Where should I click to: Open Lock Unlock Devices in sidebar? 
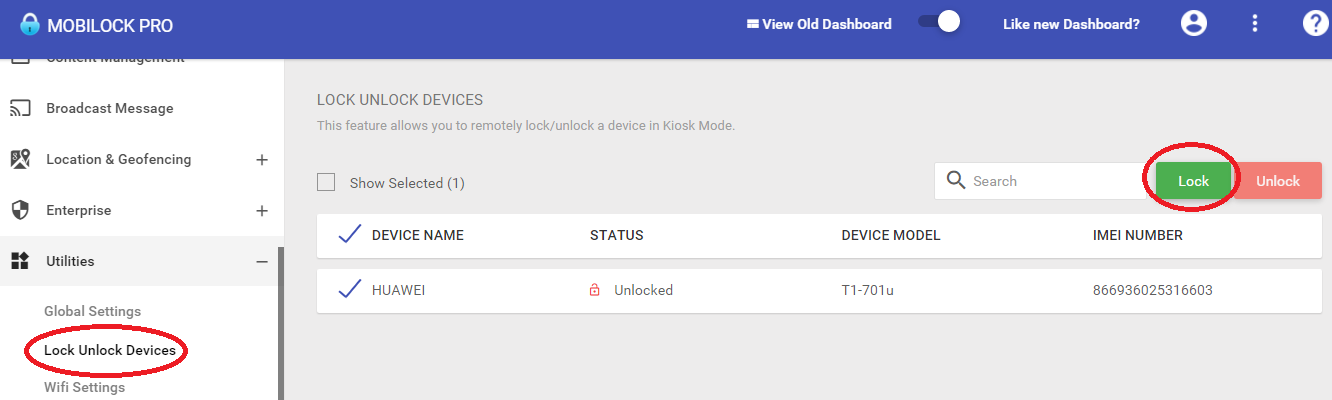[110, 350]
